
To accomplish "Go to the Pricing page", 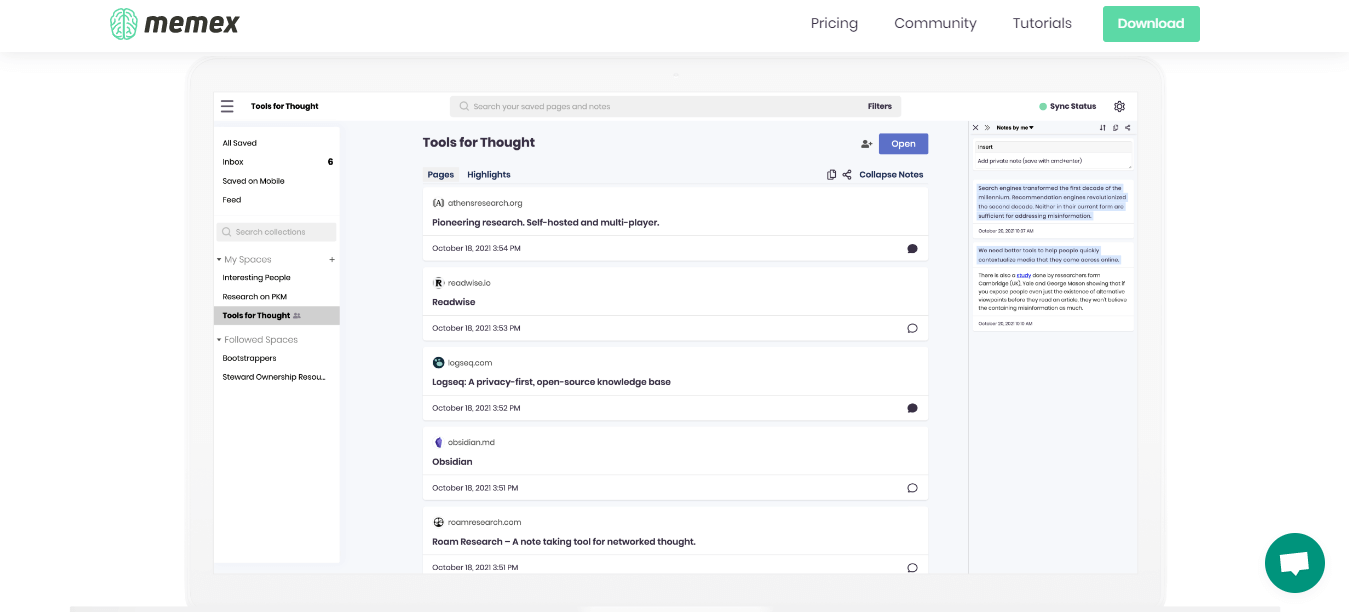I will click(x=834, y=23).
